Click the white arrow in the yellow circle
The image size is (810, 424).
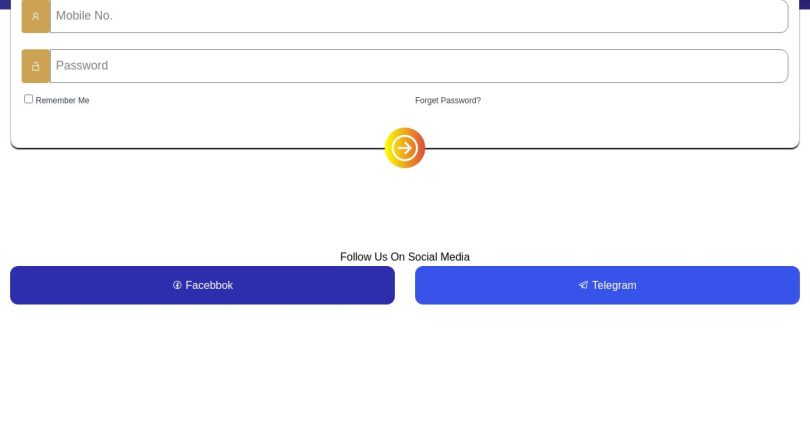(405, 148)
